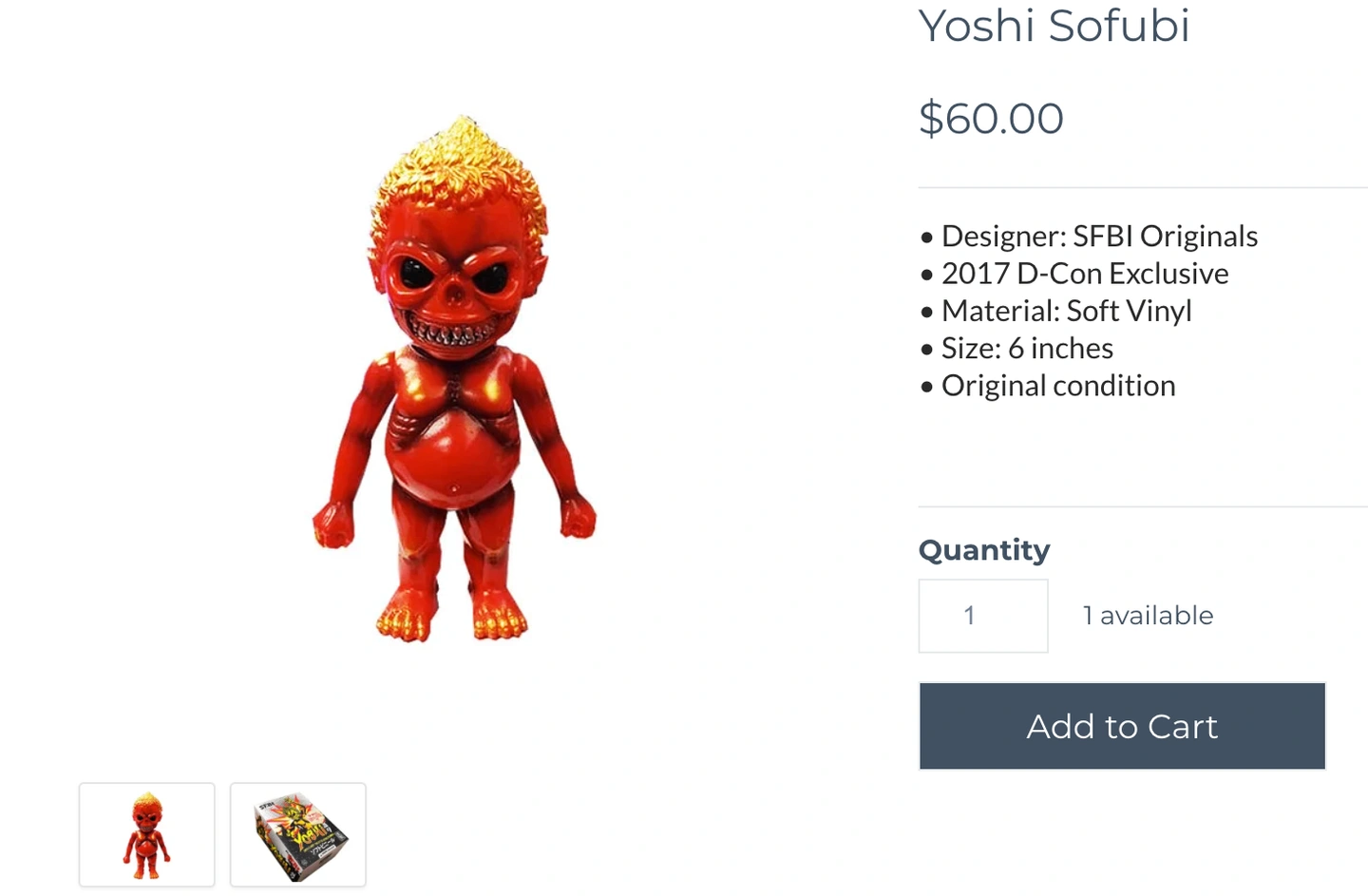Click the figure's black eyes
This screenshot has height=896, width=1368.
click(x=455, y=275)
